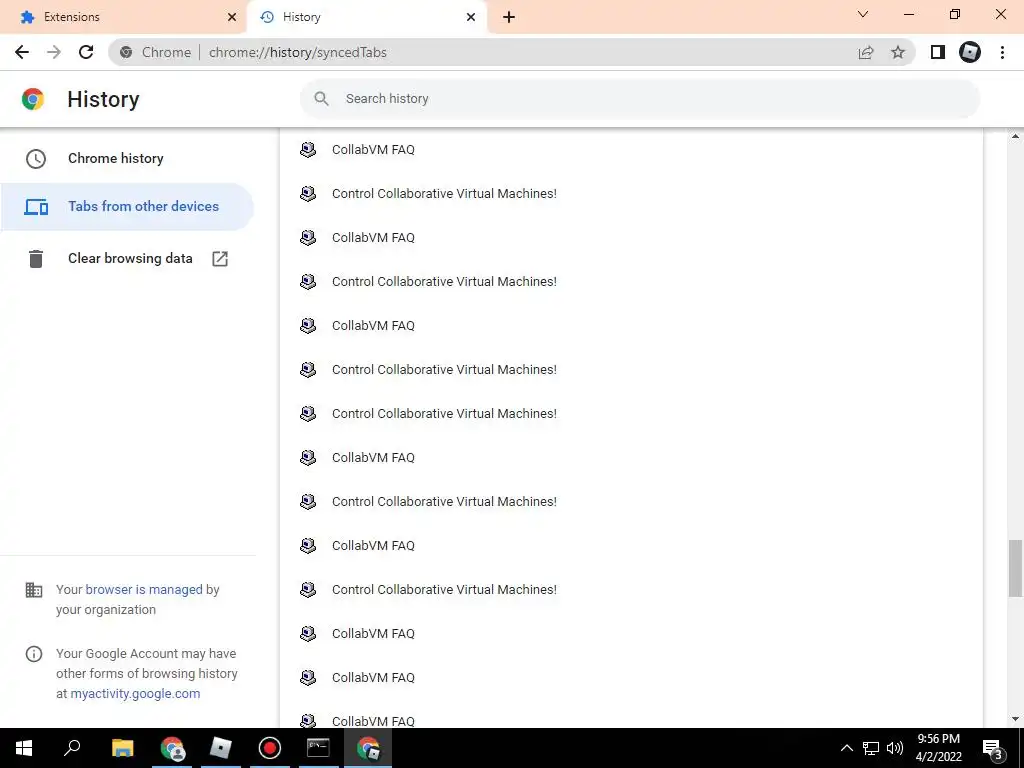Expand the tab search chevron
Image resolution: width=1024 pixels, height=768 pixels.
click(x=863, y=14)
